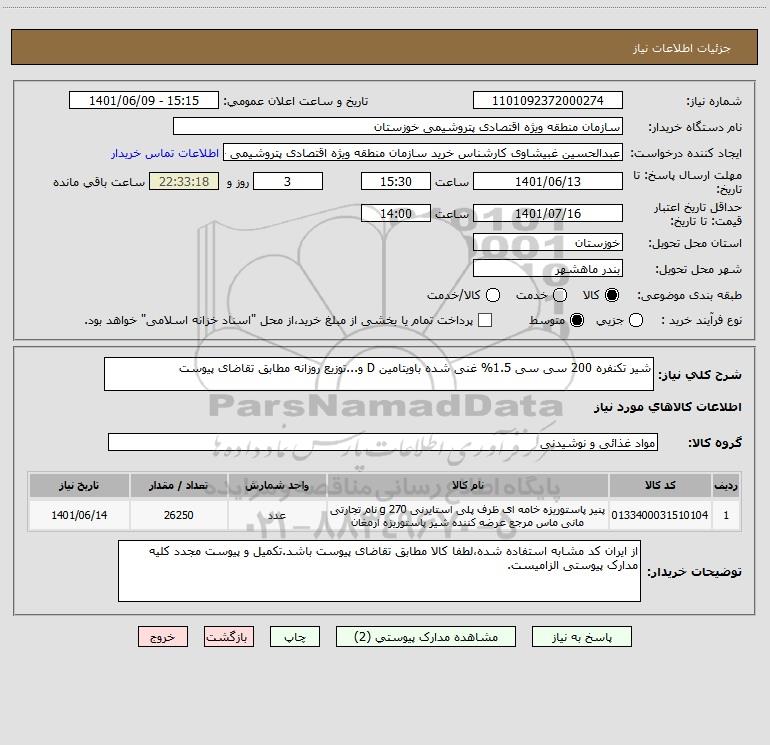The image size is (770, 745).
Task: Open مشاهده مدارک پیوستی (2) button
Action: (426, 636)
